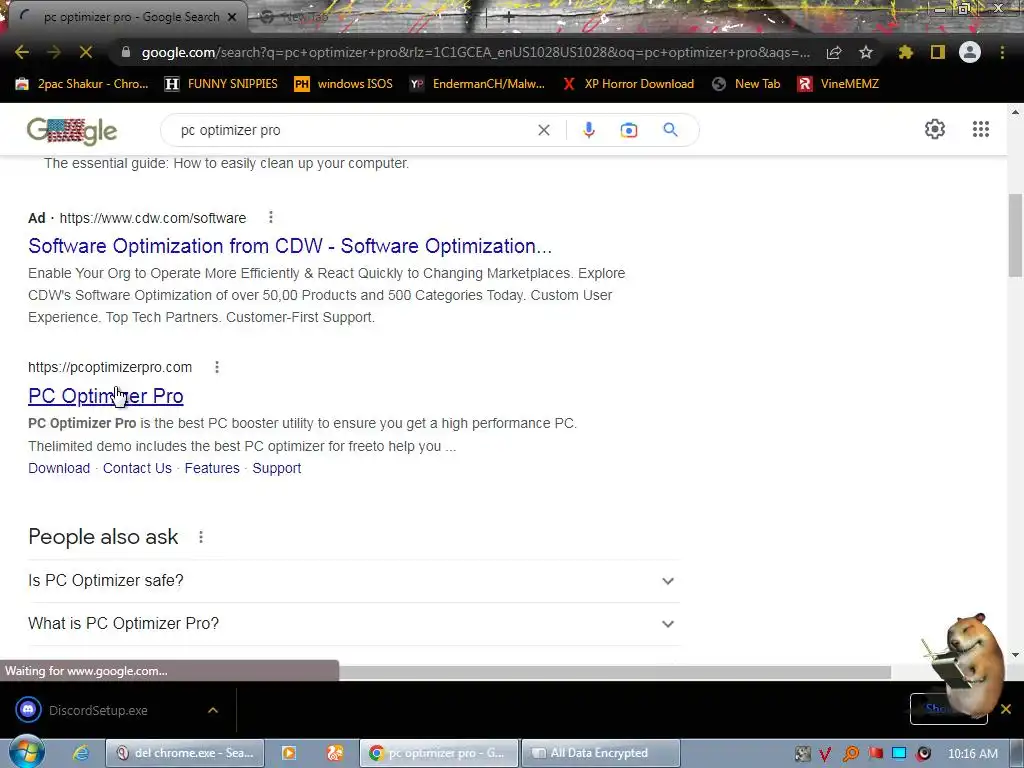The width and height of the screenshot is (1024, 768).
Task: Open the VineMEMZ bookmark
Action: pyautogui.click(x=839, y=84)
